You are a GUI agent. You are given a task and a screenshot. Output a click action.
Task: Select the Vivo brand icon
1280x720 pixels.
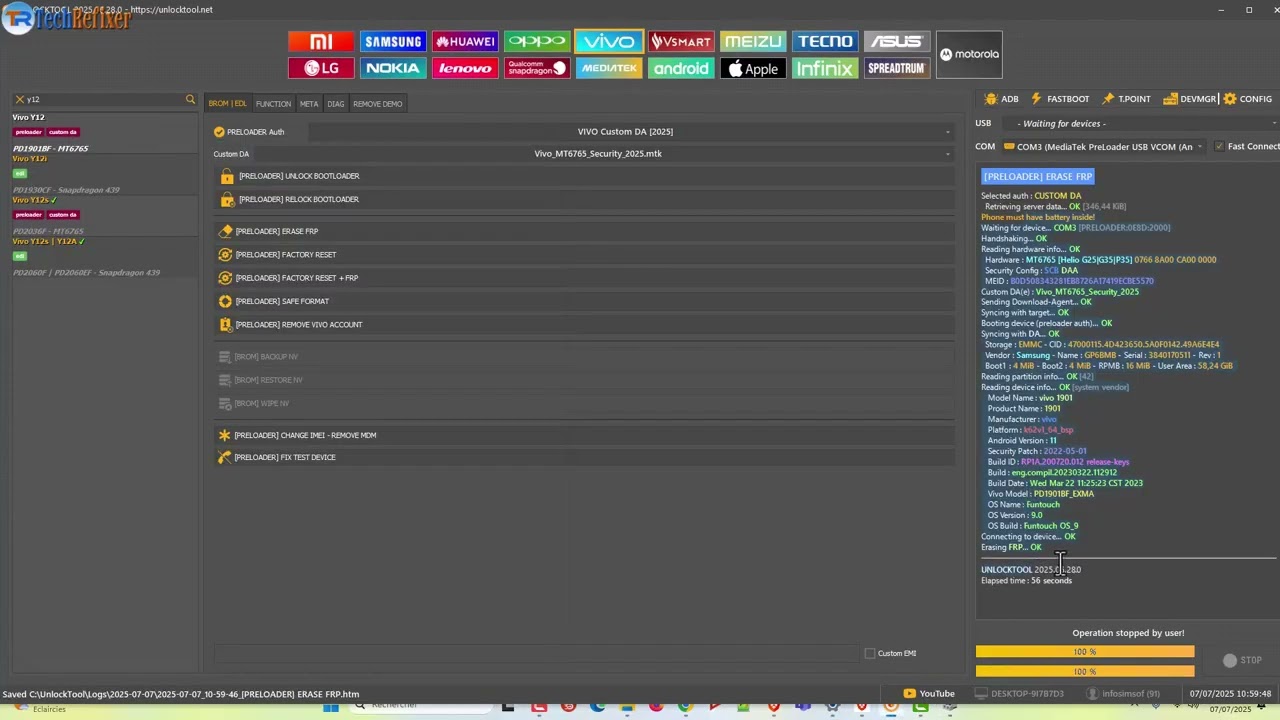point(609,41)
